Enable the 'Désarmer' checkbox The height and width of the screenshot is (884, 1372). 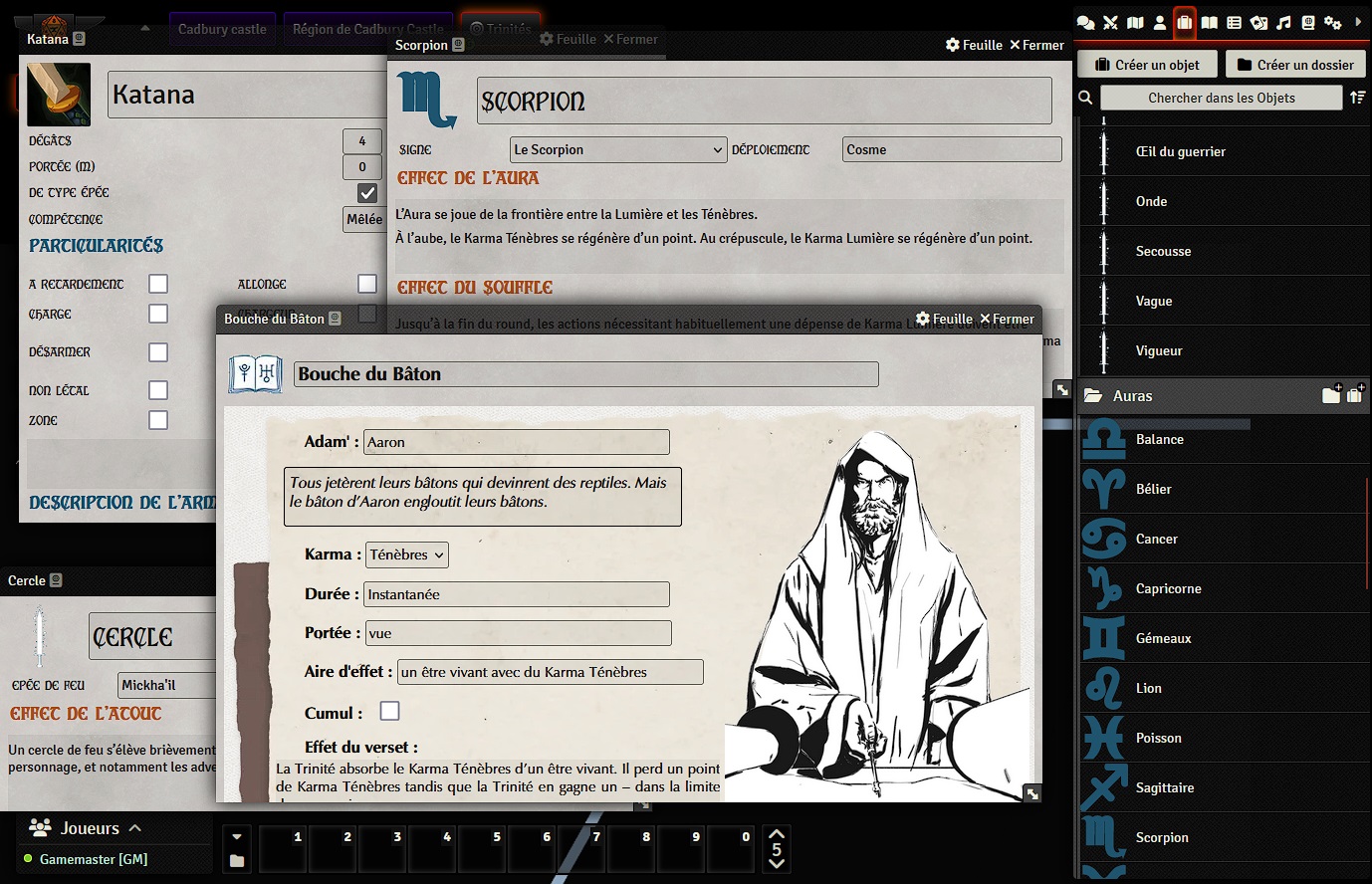158,352
